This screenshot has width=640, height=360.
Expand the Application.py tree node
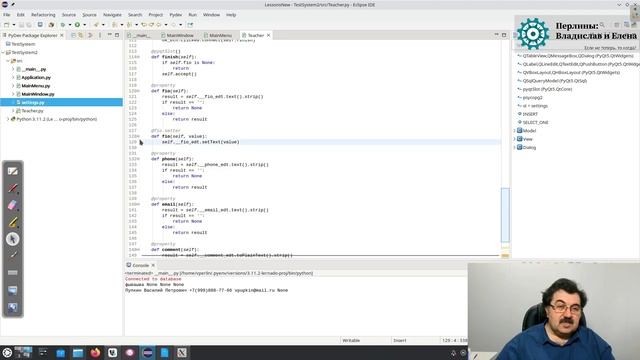tap(13, 78)
